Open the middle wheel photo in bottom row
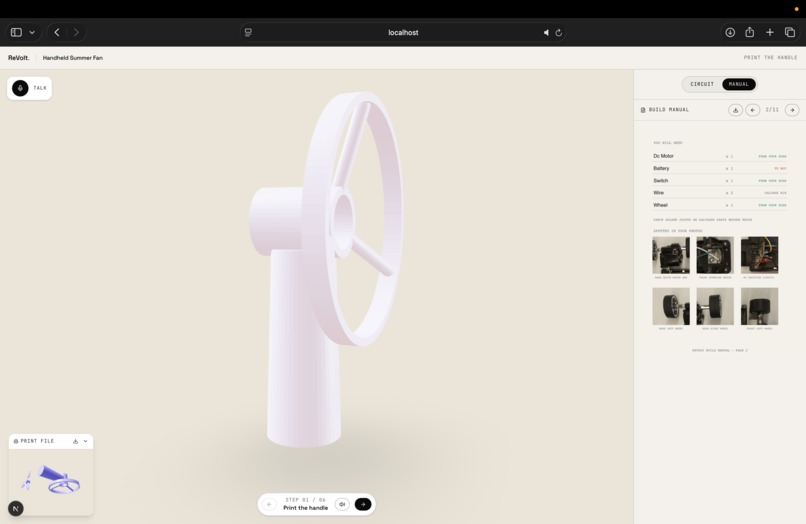The width and height of the screenshot is (806, 524). coord(715,306)
